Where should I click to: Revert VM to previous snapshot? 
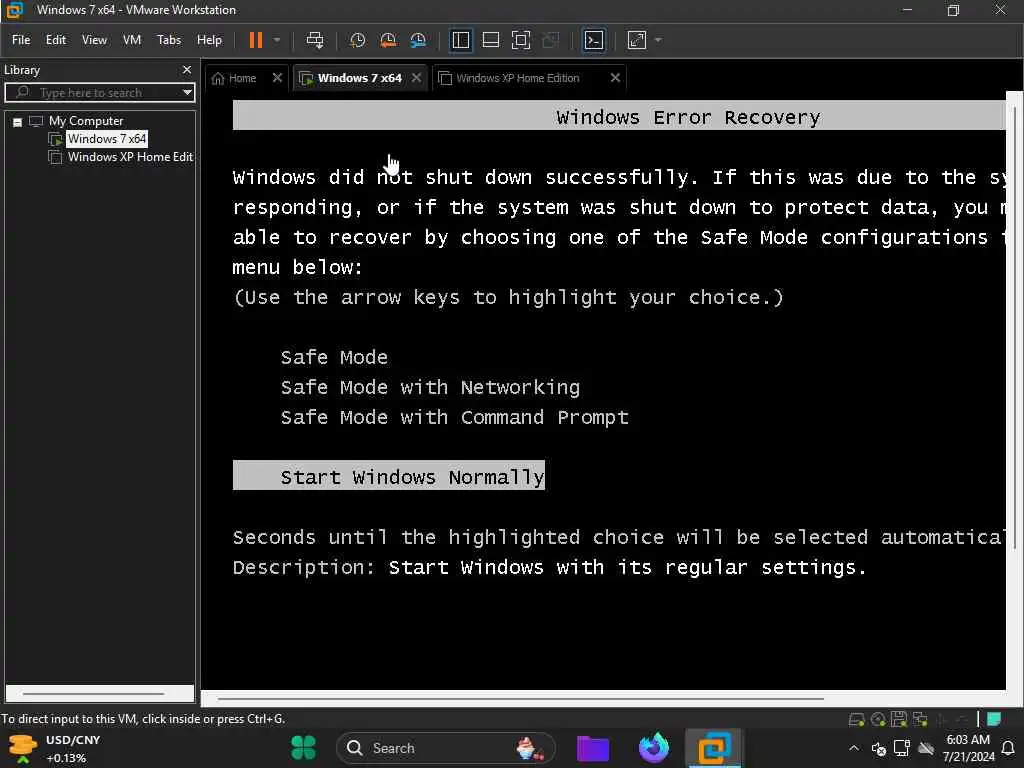(388, 40)
